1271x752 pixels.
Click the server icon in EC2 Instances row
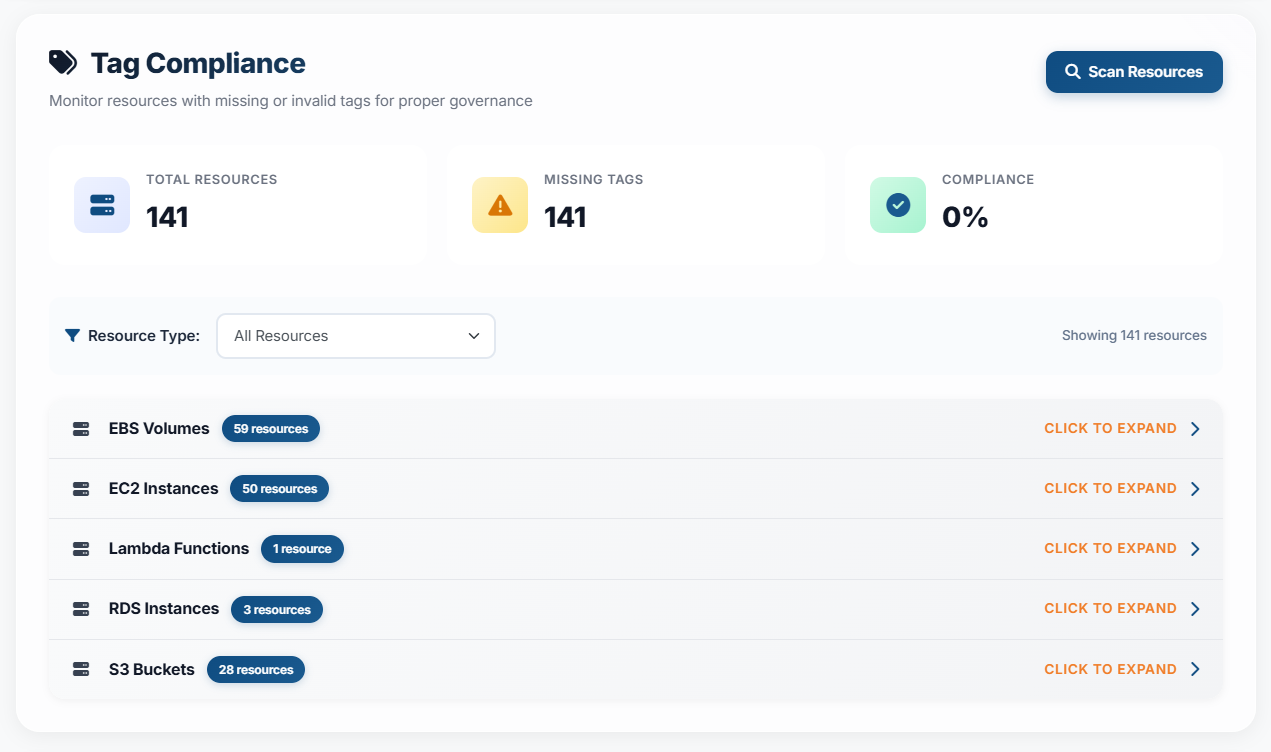(81, 489)
